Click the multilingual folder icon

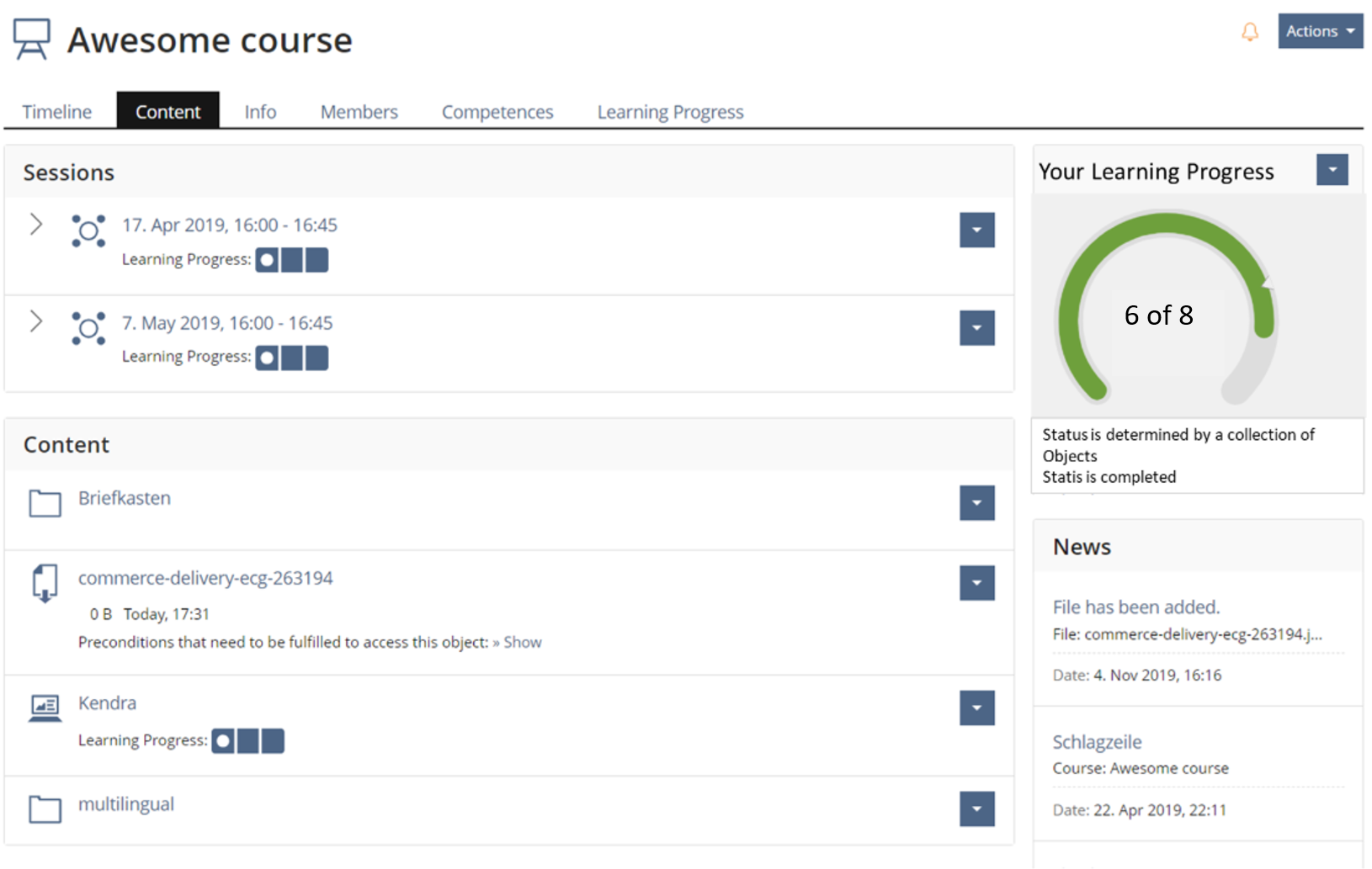click(x=45, y=808)
